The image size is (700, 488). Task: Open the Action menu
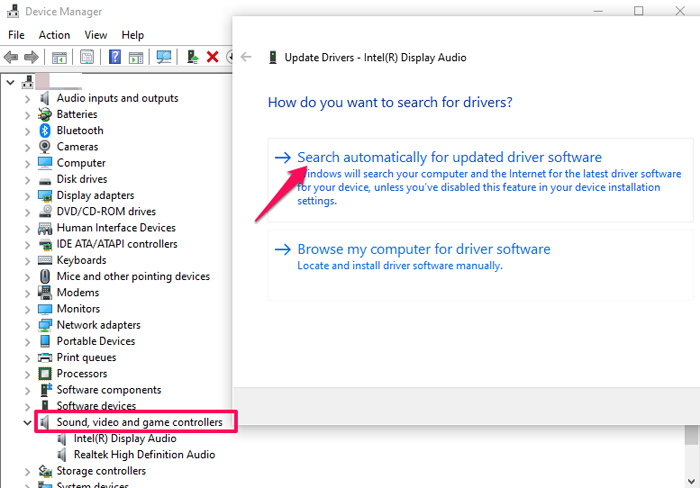[x=54, y=35]
